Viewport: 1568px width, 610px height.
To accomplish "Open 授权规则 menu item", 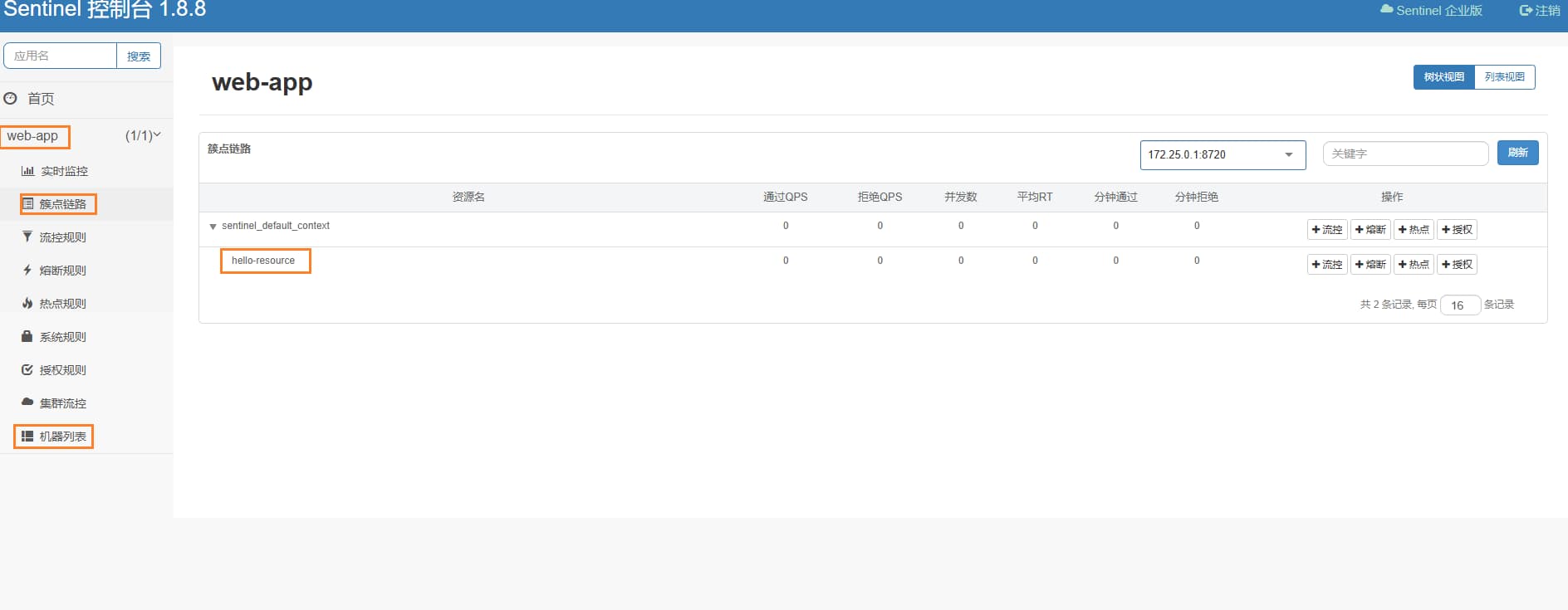I will 63,370.
